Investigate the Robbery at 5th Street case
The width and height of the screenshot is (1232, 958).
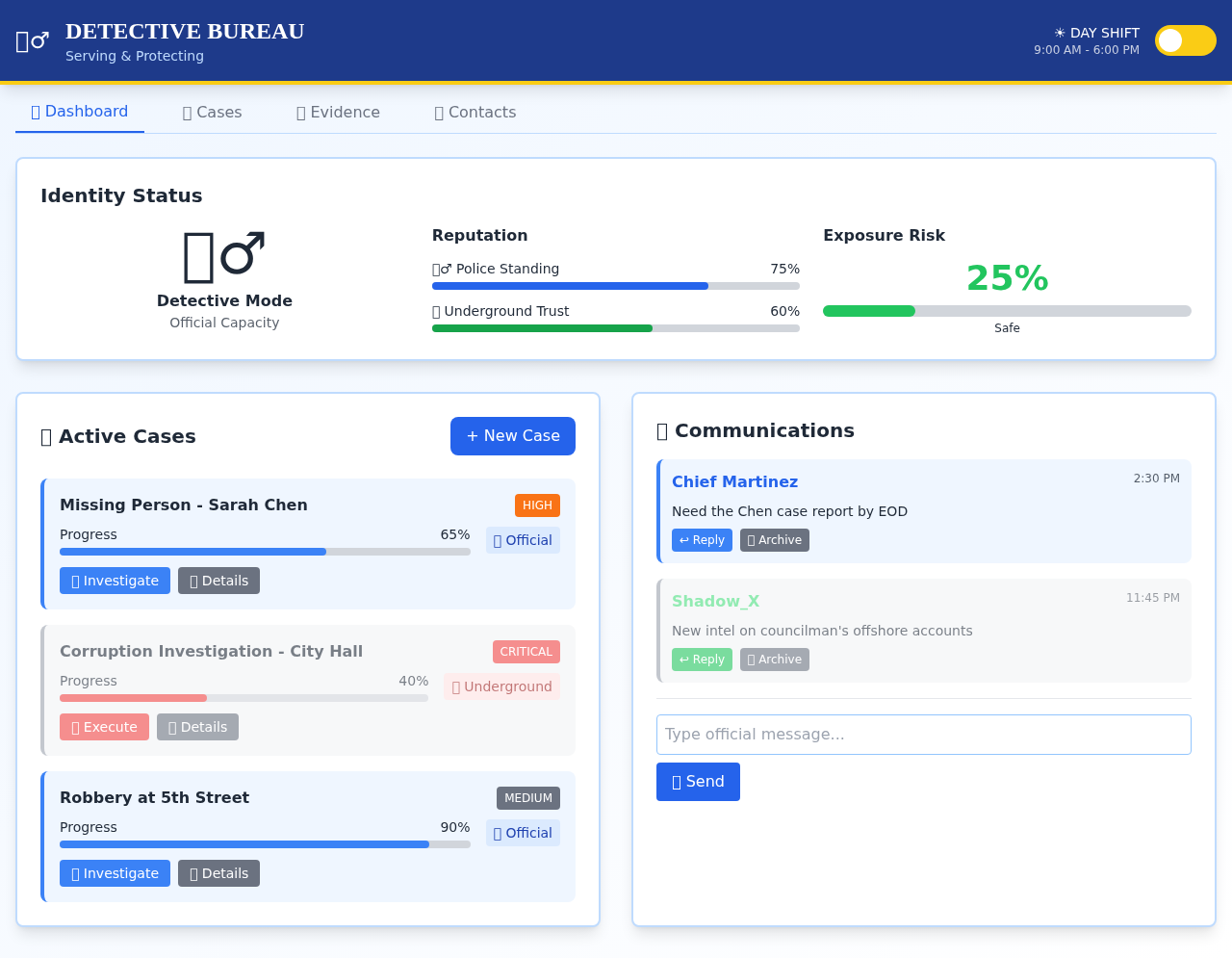tap(115, 873)
